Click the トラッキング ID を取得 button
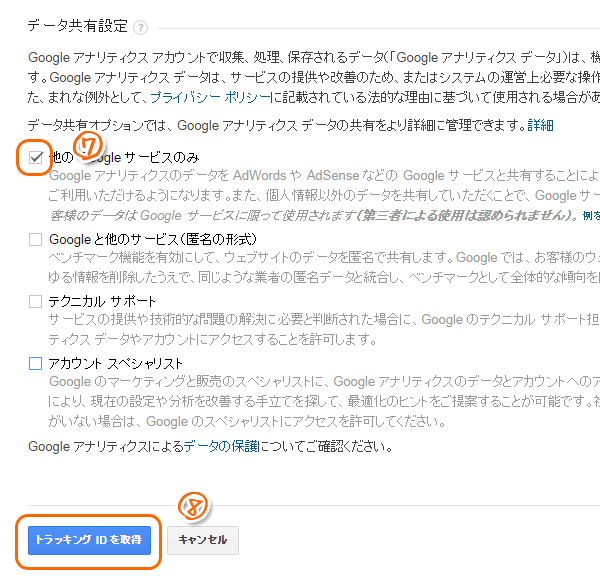600x580 pixels. (x=89, y=540)
